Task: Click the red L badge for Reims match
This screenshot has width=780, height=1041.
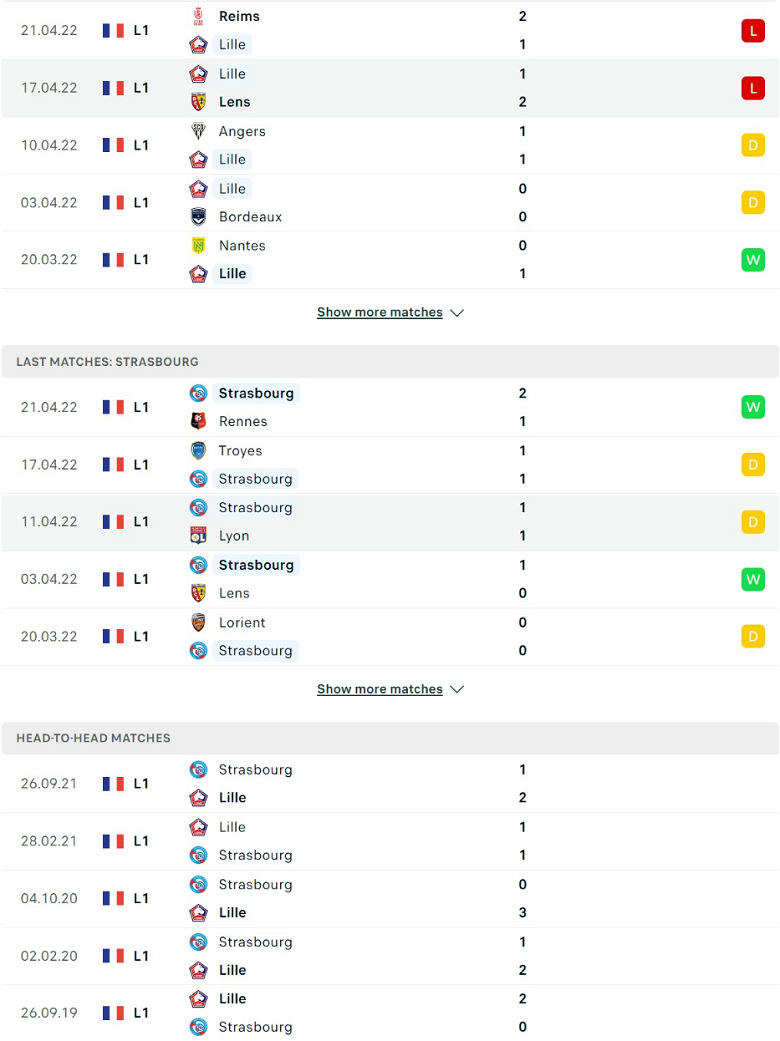Action: (753, 31)
